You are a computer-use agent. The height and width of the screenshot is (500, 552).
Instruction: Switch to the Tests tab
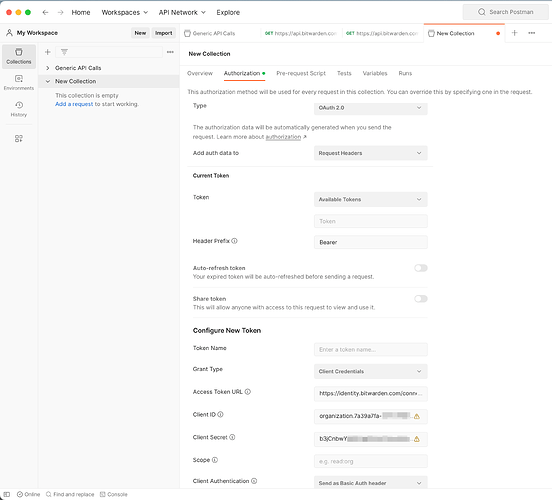[344, 73]
